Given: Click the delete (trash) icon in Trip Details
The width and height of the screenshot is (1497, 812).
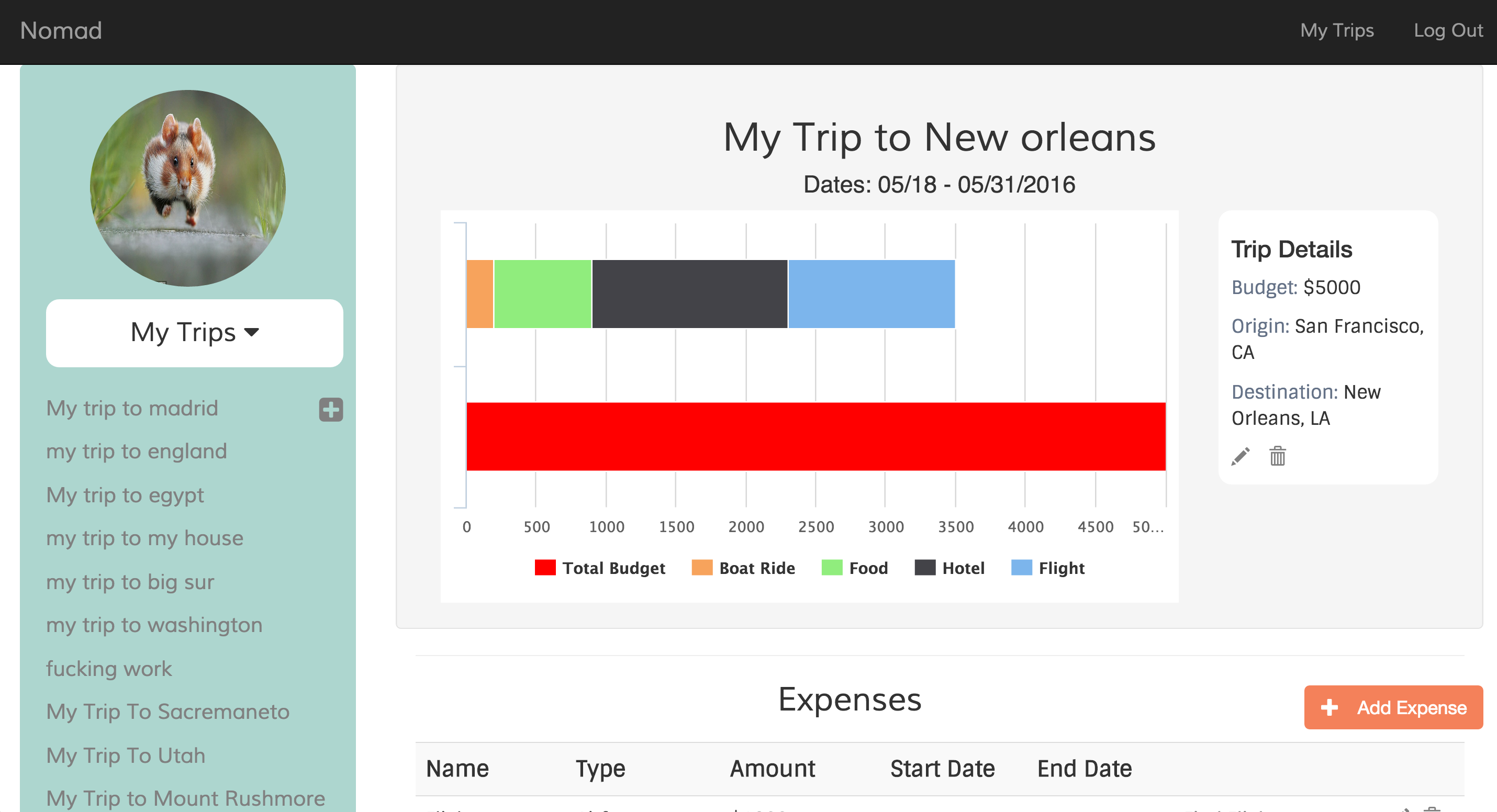Looking at the screenshot, I should 1278,456.
